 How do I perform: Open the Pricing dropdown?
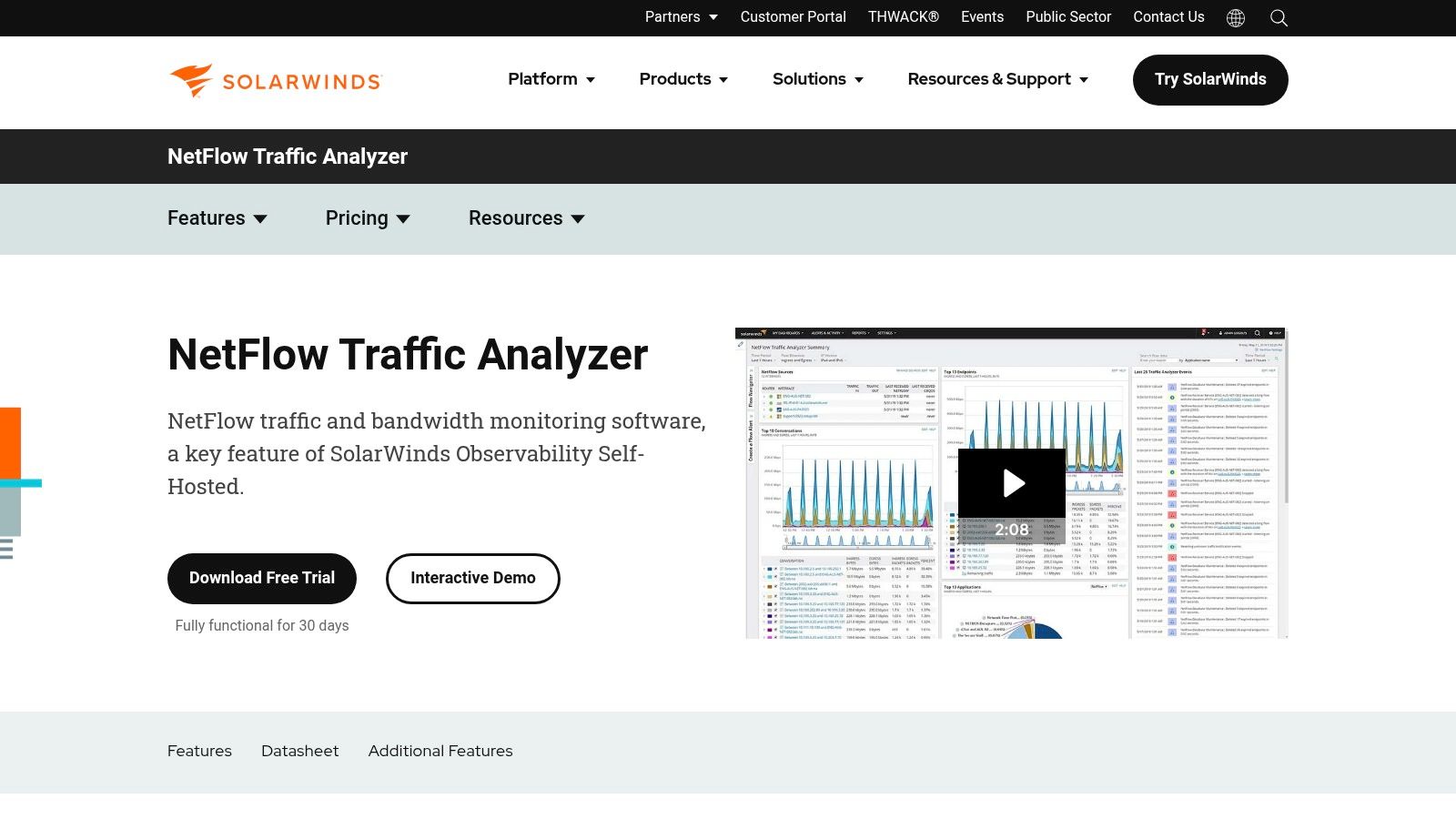368,218
